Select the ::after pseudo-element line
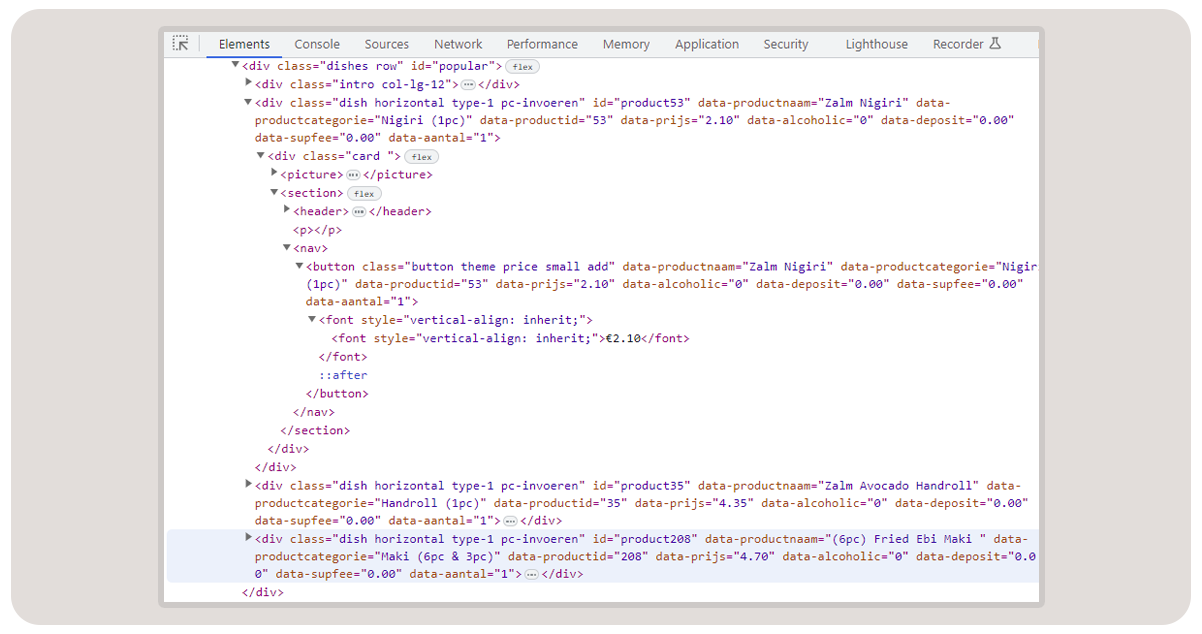 click(343, 375)
